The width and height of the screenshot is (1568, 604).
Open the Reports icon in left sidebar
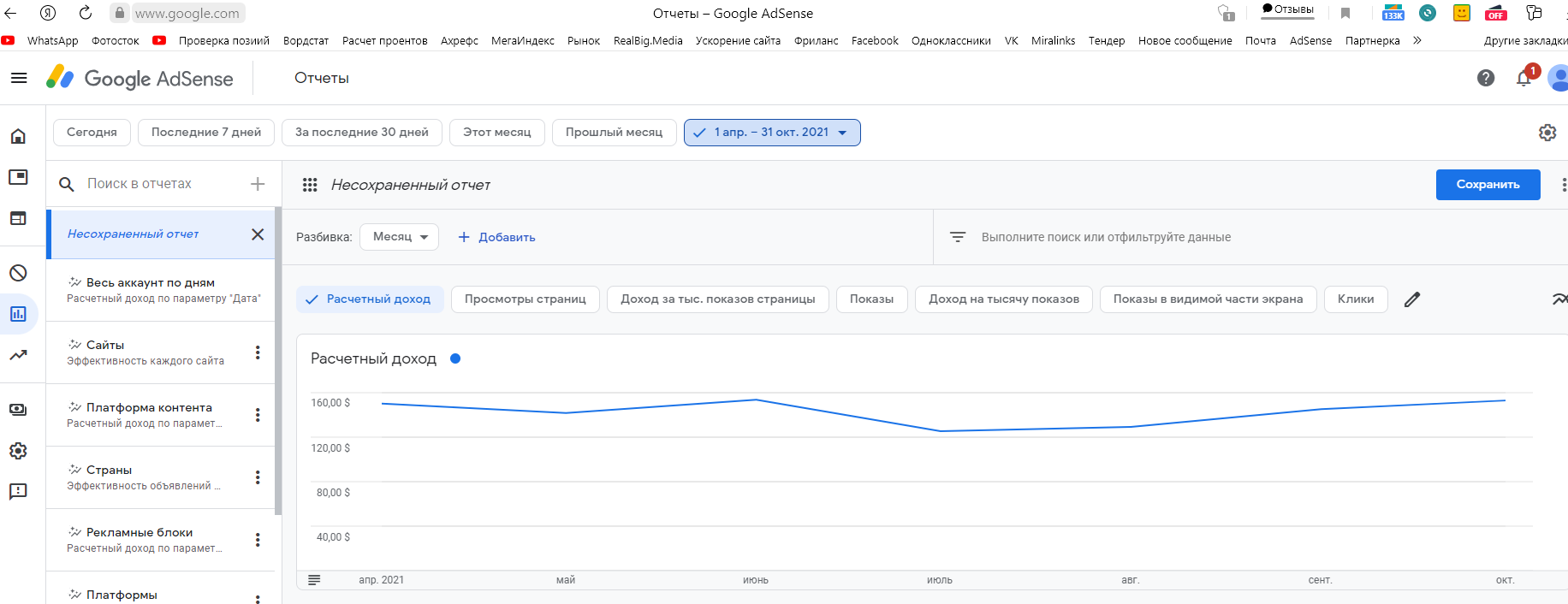pyautogui.click(x=18, y=314)
